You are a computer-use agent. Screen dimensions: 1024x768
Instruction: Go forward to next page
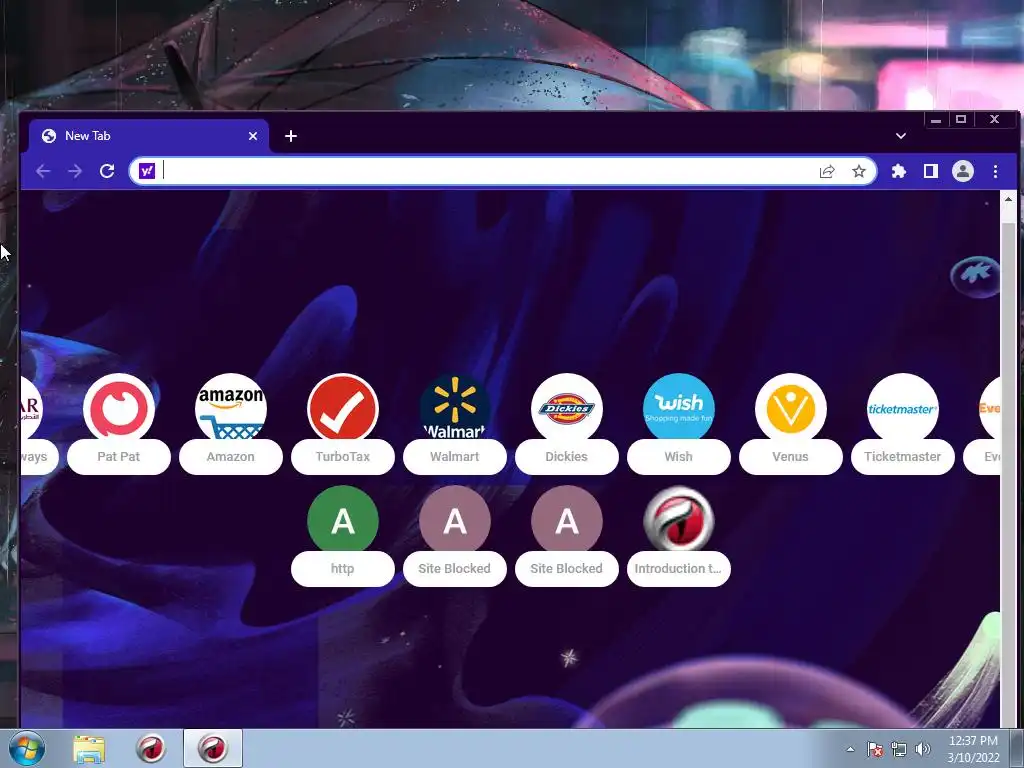[75, 171]
